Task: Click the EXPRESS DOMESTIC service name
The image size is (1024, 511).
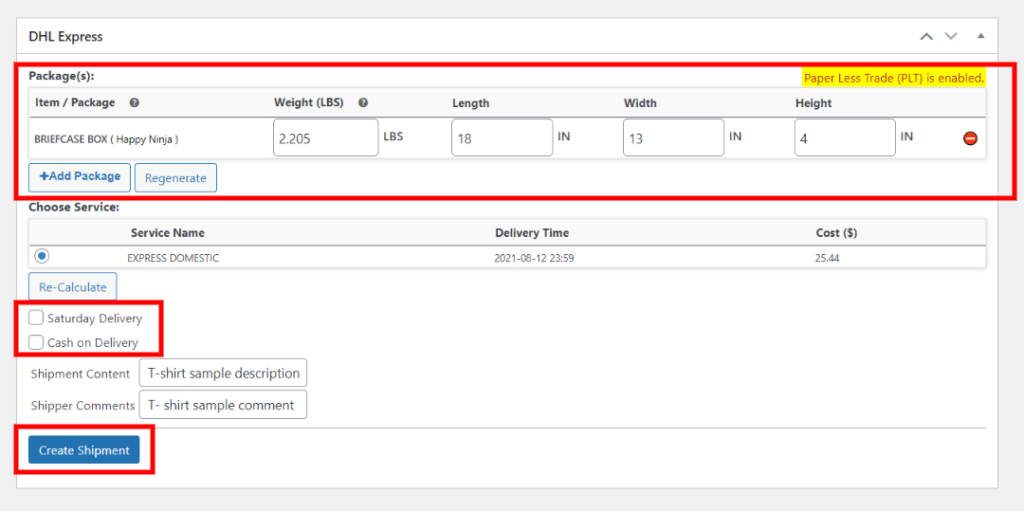Action: pos(173,258)
